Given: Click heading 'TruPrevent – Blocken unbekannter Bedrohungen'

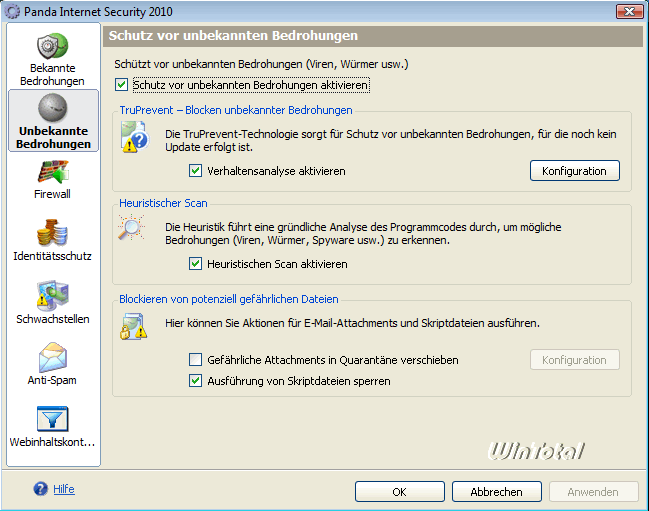Looking at the screenshot, I should tap(236, 110).
